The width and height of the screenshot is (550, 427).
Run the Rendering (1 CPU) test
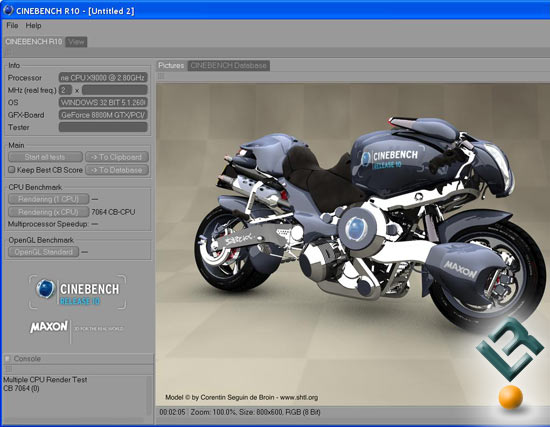[x=48, y=199]
